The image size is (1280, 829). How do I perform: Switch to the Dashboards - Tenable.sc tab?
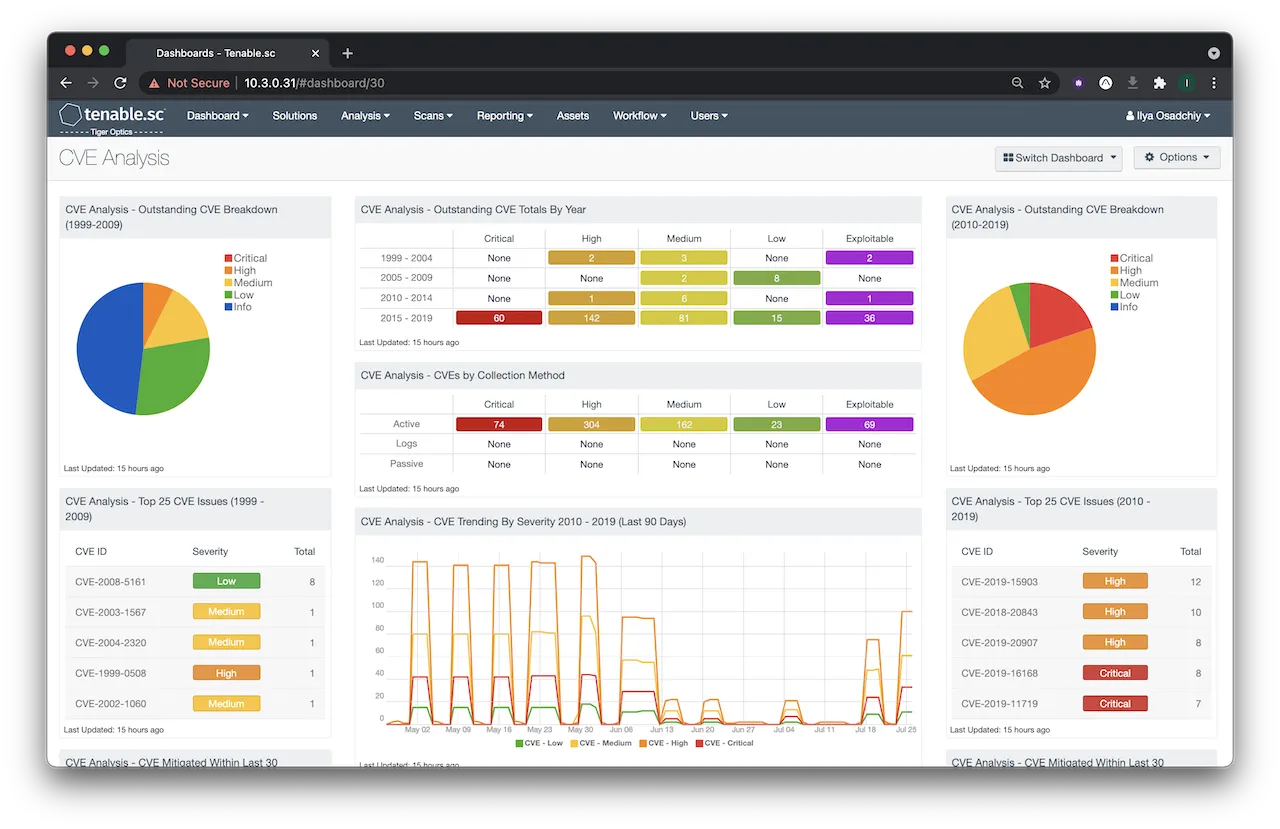[x=214, y=53]
